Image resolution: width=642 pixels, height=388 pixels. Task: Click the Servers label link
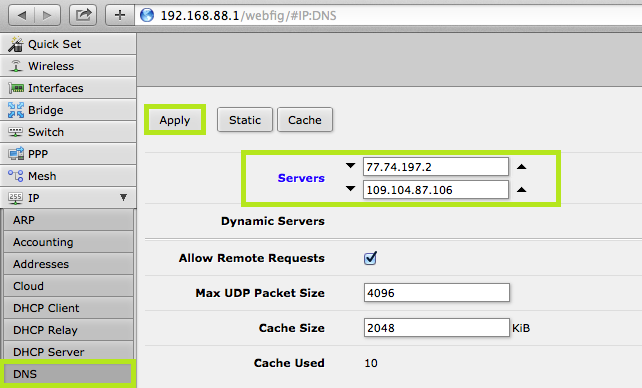[x=301, y=178]
